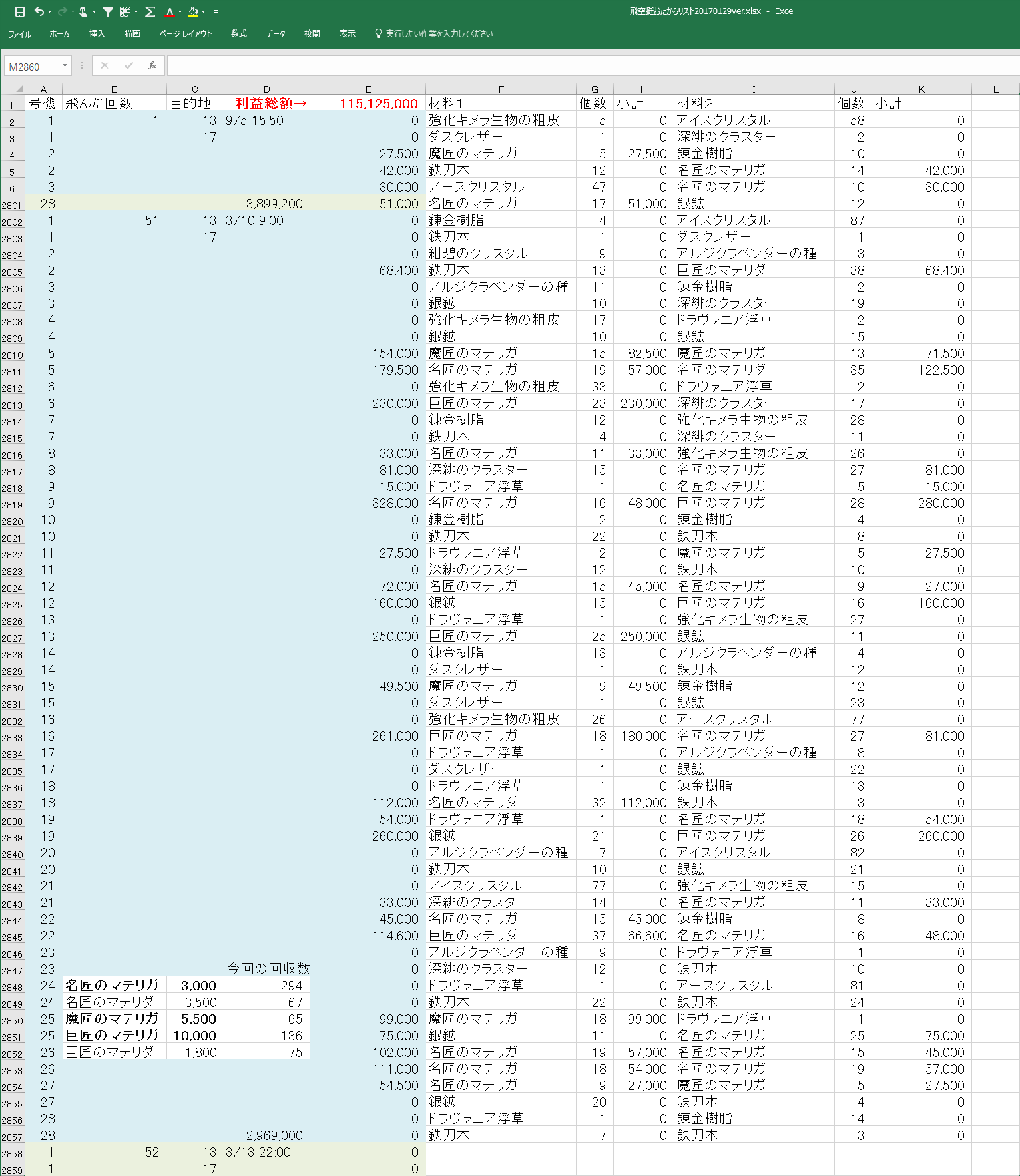
Task: Select column F header
Action: (501, 89)
